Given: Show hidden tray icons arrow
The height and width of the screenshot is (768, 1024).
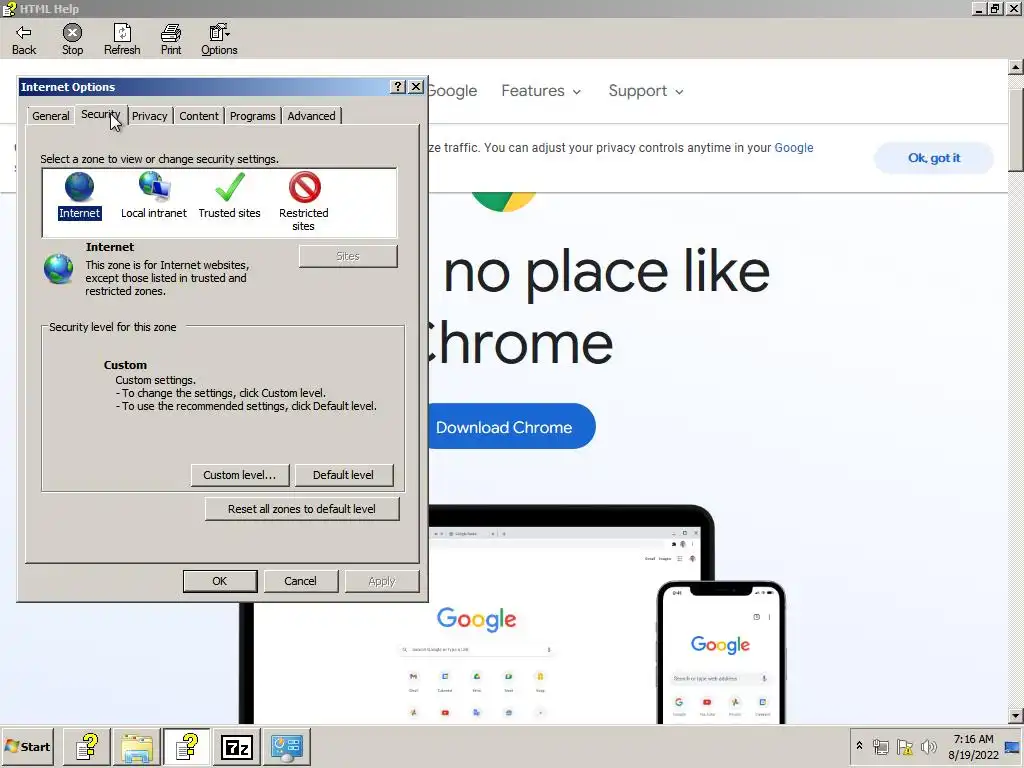Looking at the screenshot, I should 859,746.
